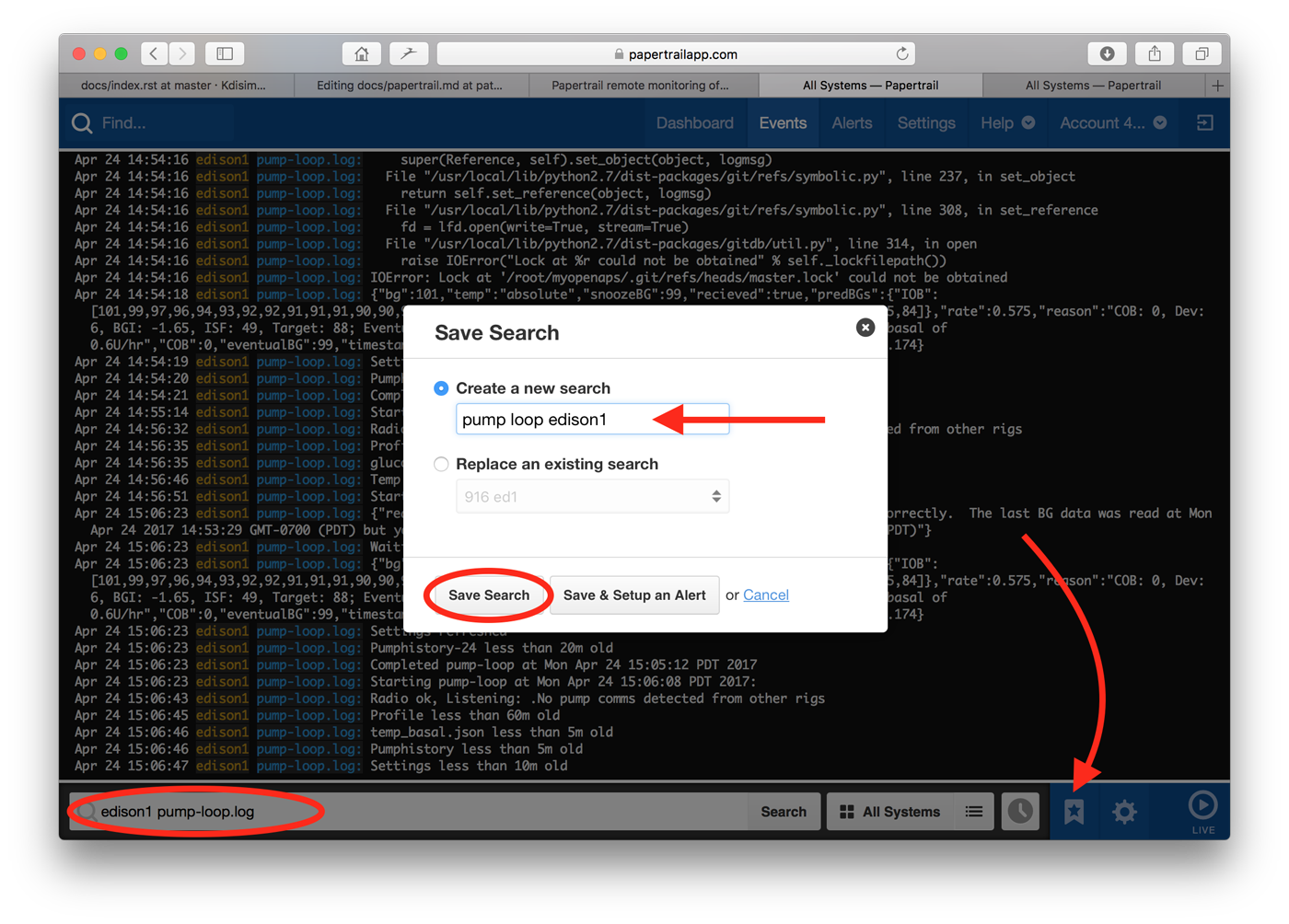Click the logout icon in Papertrail nav

coord(1204,123)
